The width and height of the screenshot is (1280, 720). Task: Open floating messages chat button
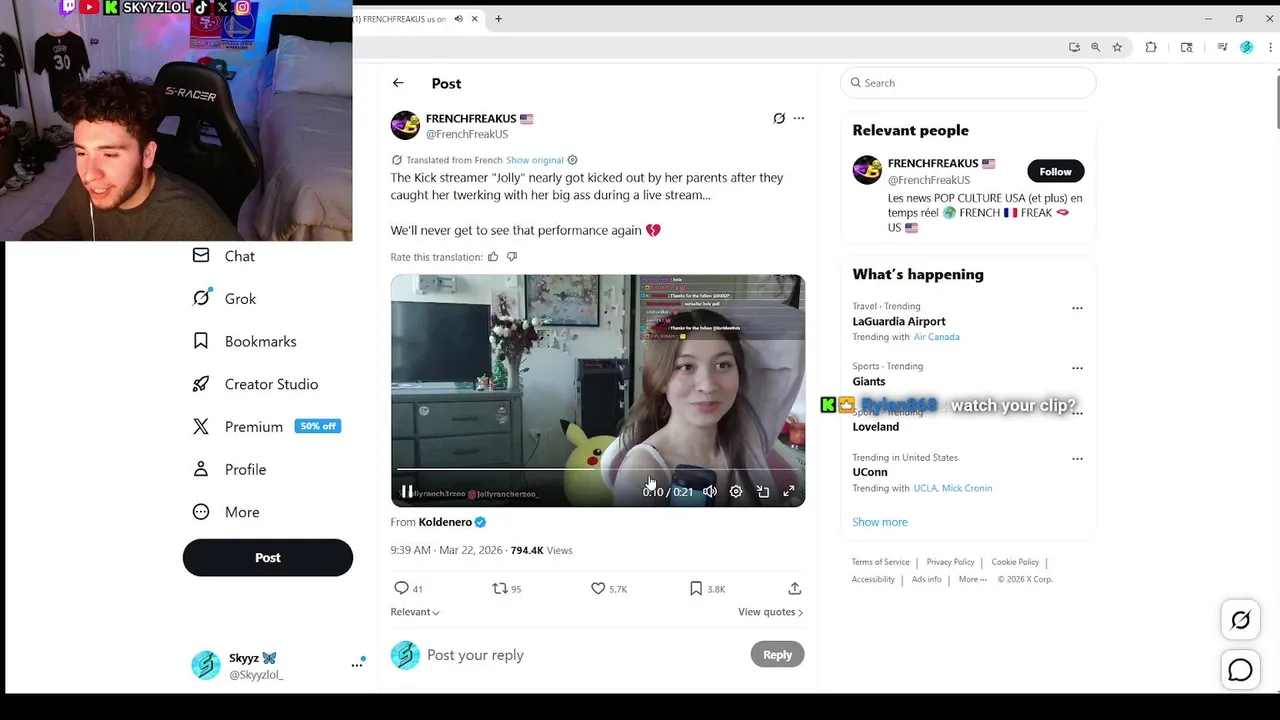[x=1240, y=670]
